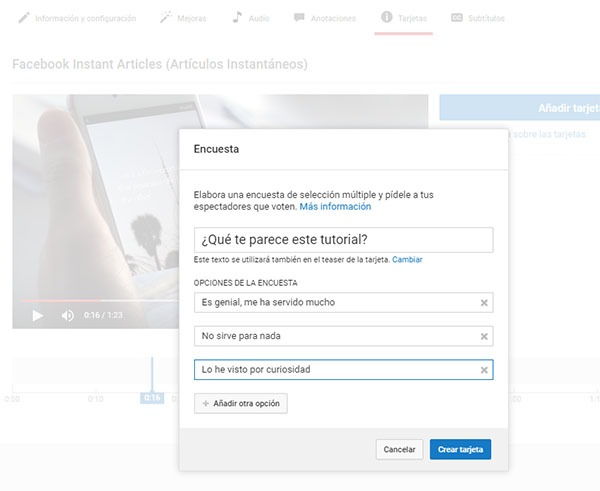Select the Tarjetas tab
The height and width of the screenshot is (491, 600).
(404, 18)
